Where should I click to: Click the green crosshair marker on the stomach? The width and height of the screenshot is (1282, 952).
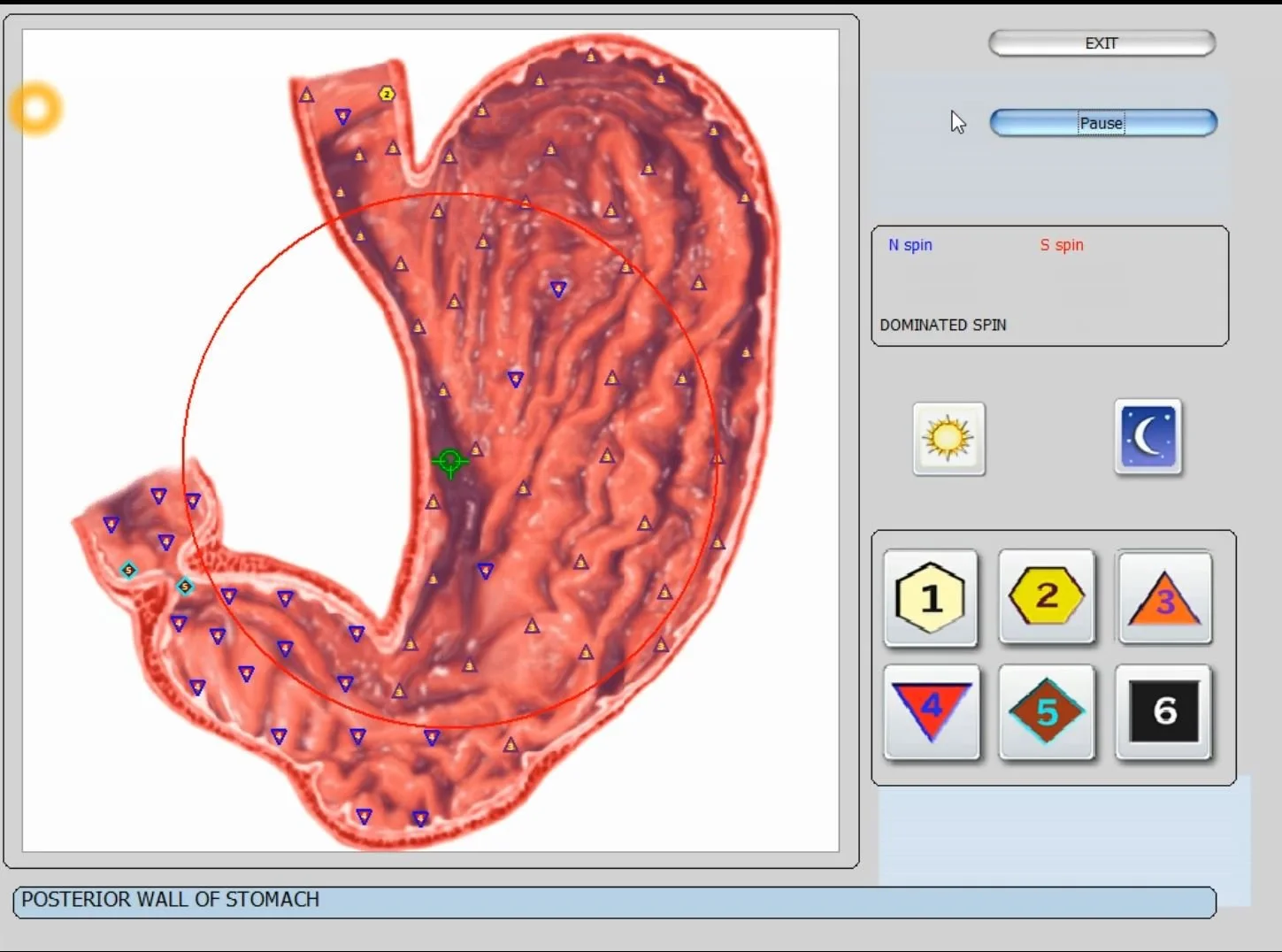(x=449, y=461)
